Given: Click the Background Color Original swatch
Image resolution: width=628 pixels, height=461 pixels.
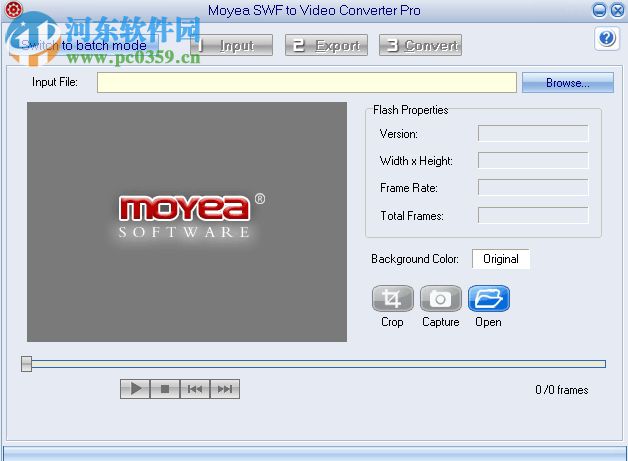Looking at the screenshot, I should (x=501, y=259).
